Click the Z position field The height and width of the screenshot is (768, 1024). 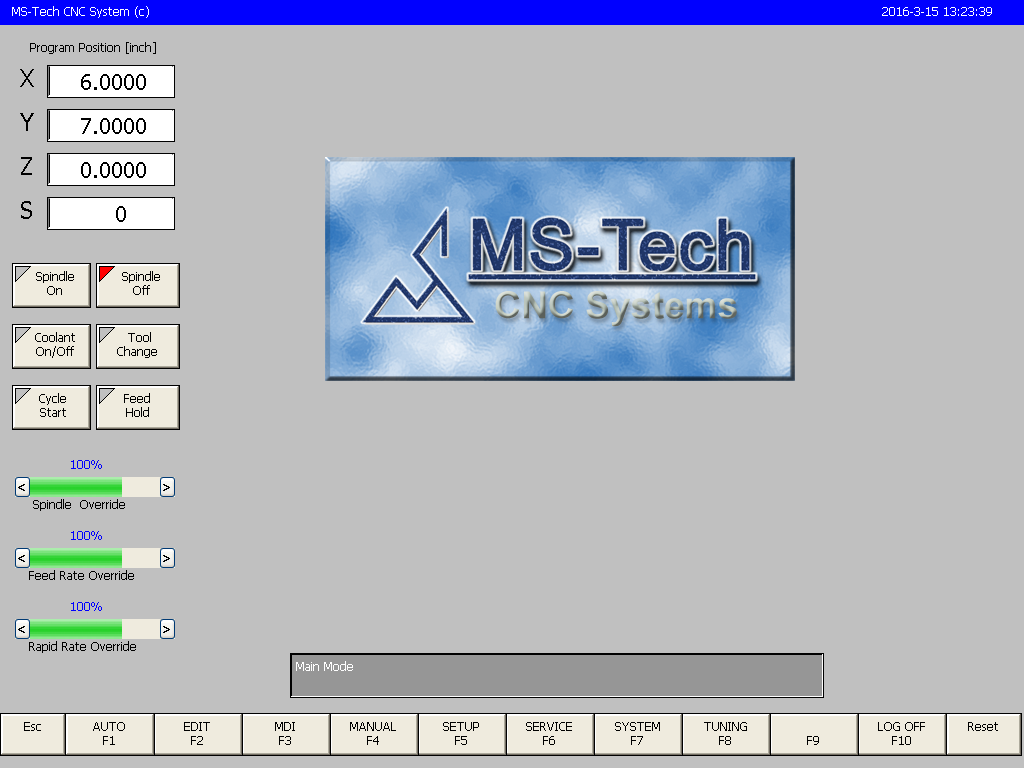pos(111,170)
